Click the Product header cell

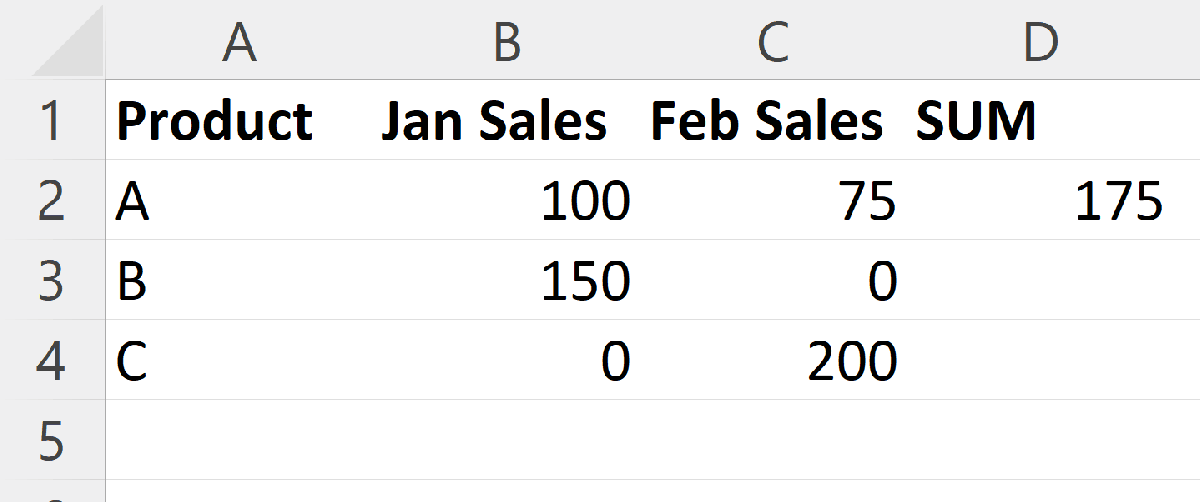pos(215,121)
